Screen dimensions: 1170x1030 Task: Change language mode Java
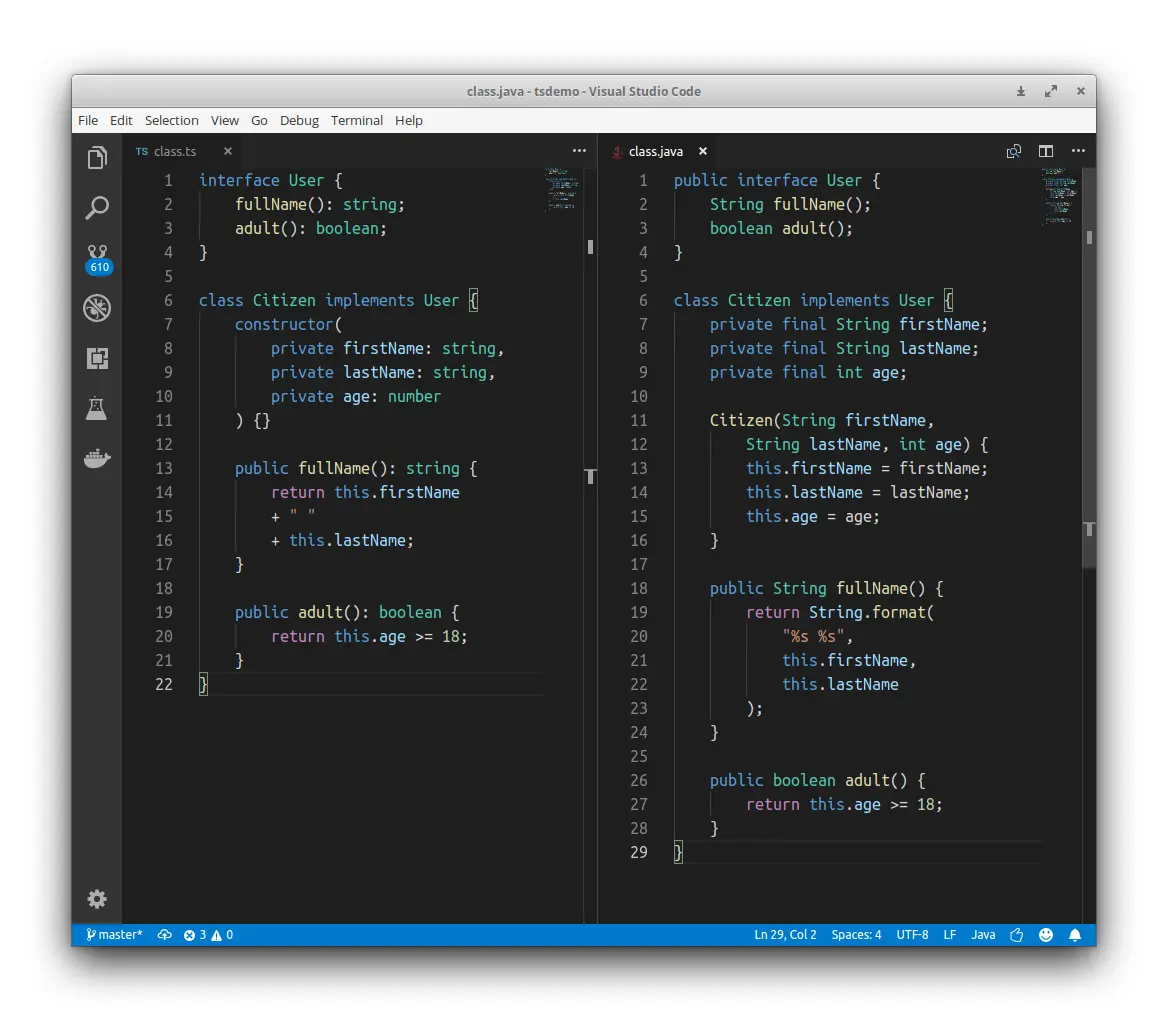[x=983, y=934]
